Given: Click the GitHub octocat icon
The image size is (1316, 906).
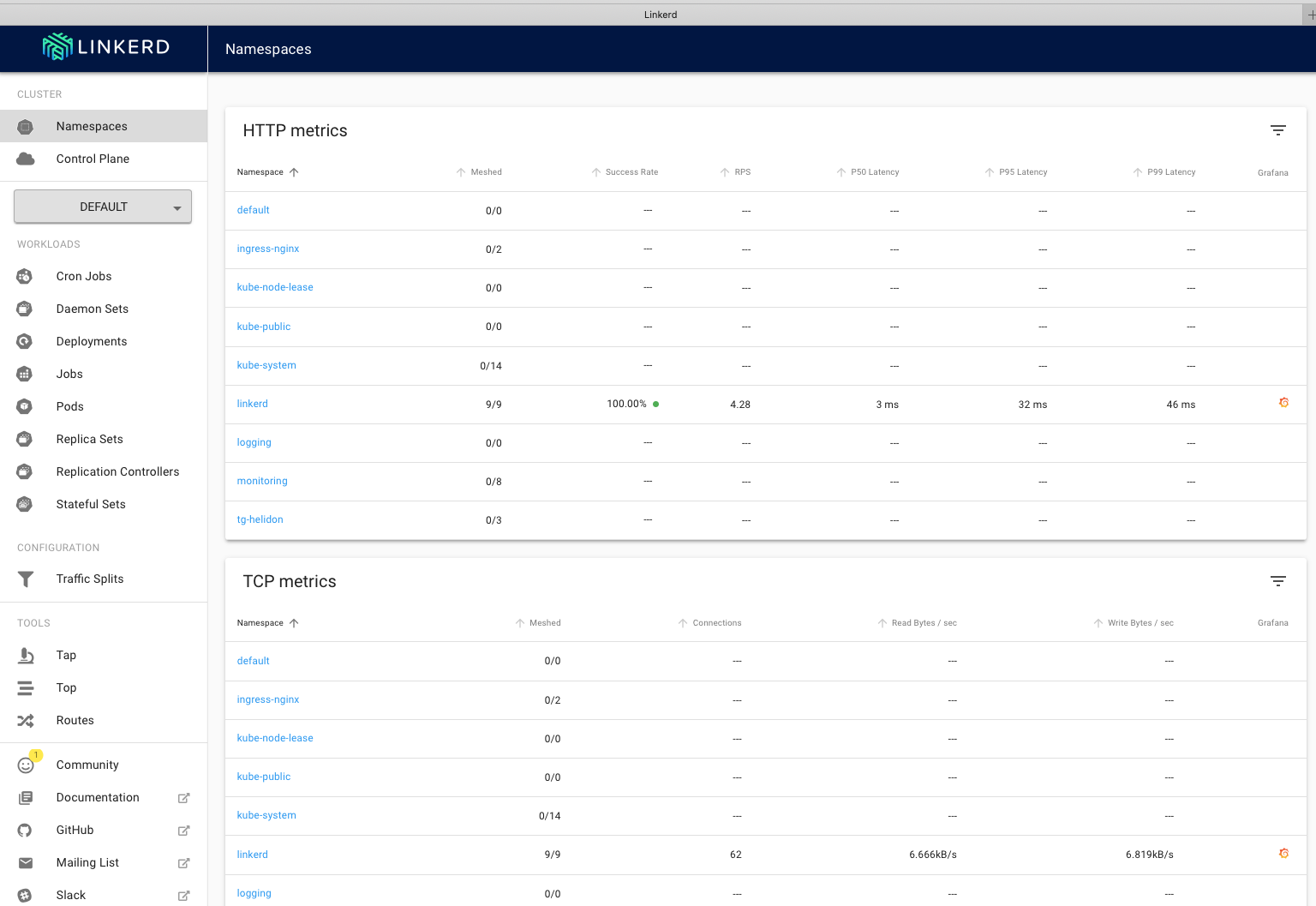Looking at the screenshot, I should [x=25, y=831].
